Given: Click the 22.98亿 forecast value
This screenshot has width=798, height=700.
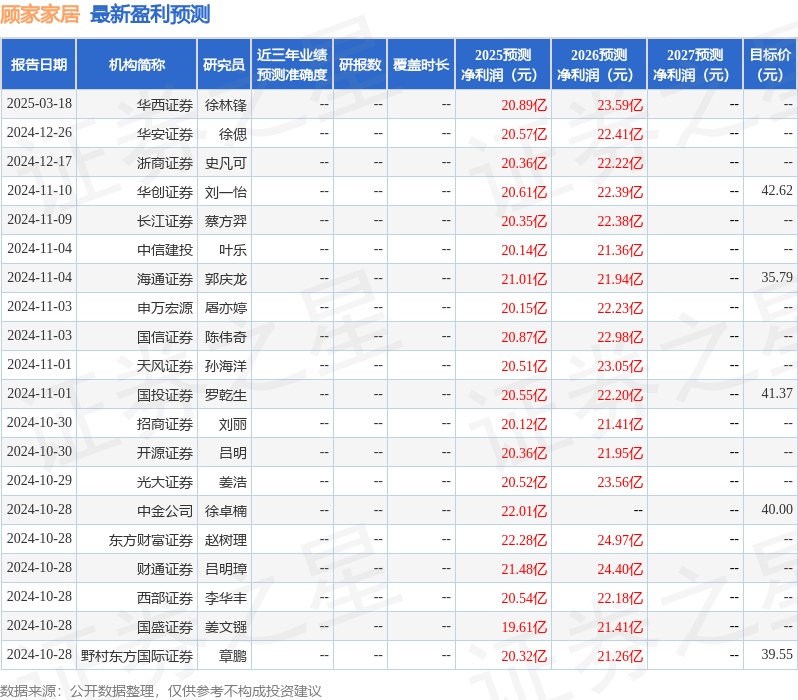Looking at the screenshot, I should pos(620,338).
